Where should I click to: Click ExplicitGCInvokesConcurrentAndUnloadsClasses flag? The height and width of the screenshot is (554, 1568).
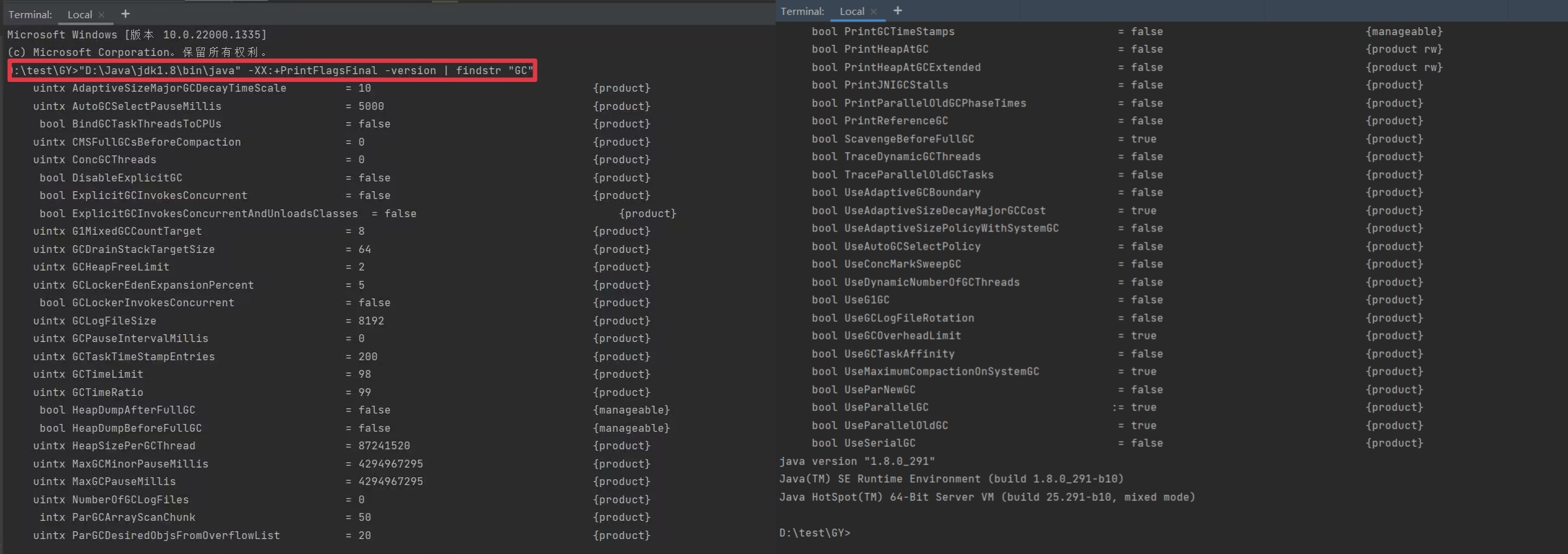215,213
